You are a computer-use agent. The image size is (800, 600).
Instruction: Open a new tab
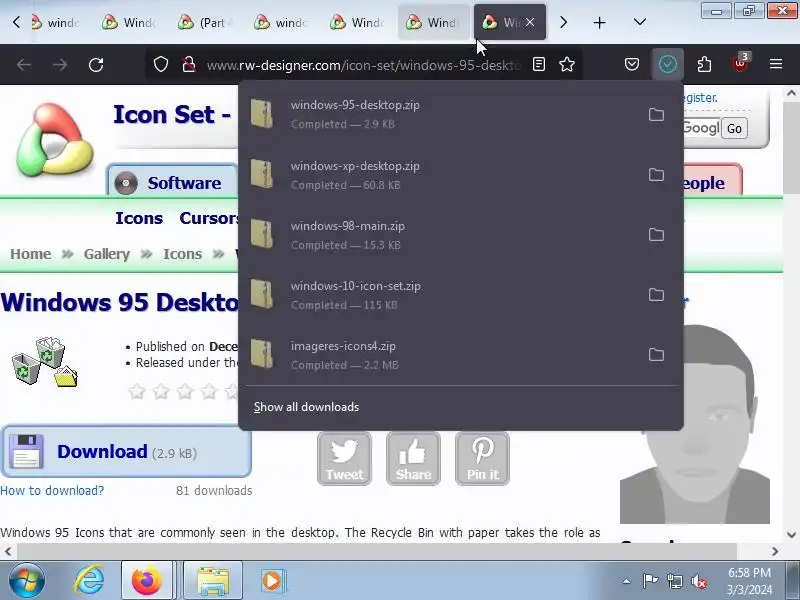[599, 22]
